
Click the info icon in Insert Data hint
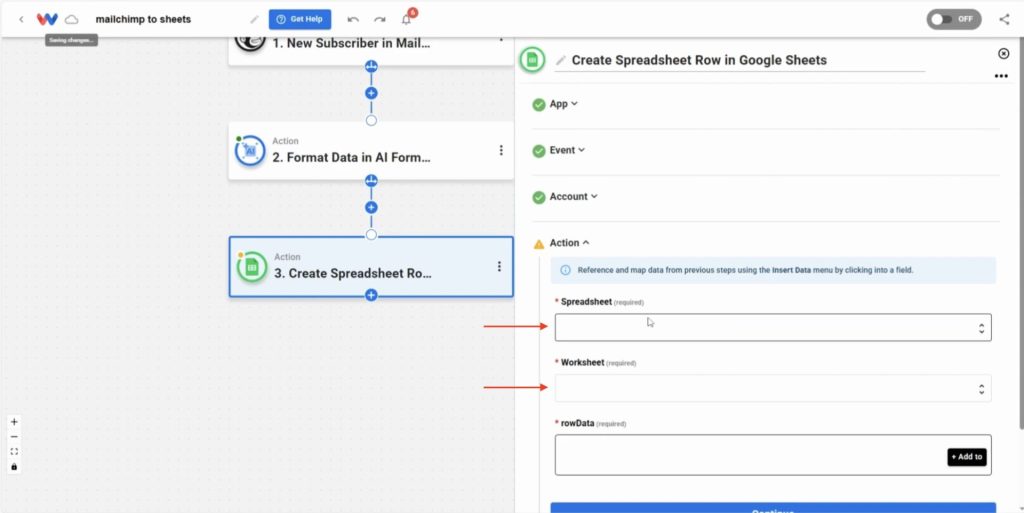566,270
